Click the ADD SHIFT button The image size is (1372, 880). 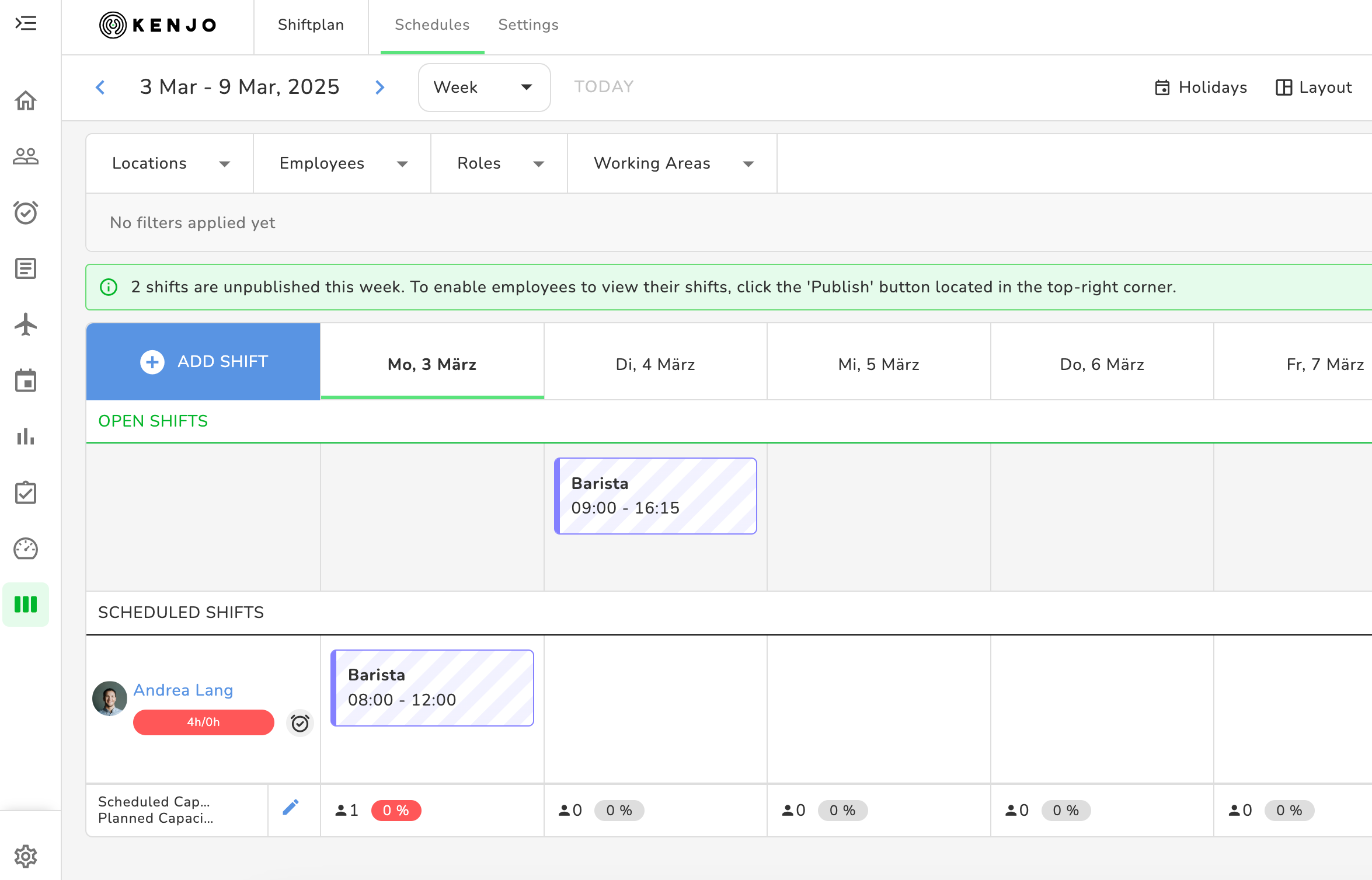[x=203, y=362]
